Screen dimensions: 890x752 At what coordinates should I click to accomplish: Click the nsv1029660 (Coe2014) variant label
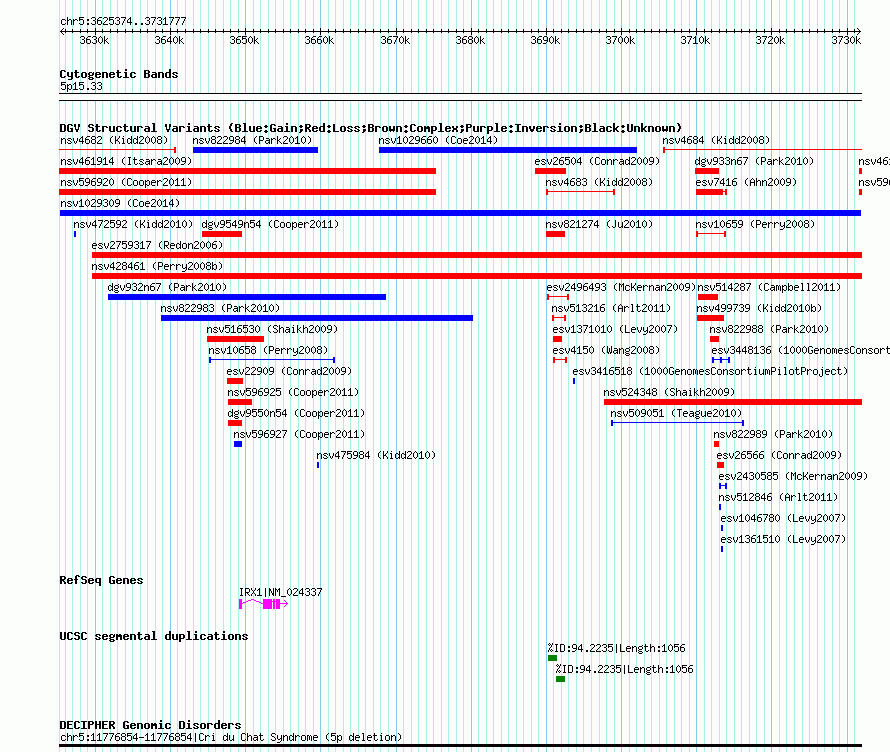coord(438,140)
